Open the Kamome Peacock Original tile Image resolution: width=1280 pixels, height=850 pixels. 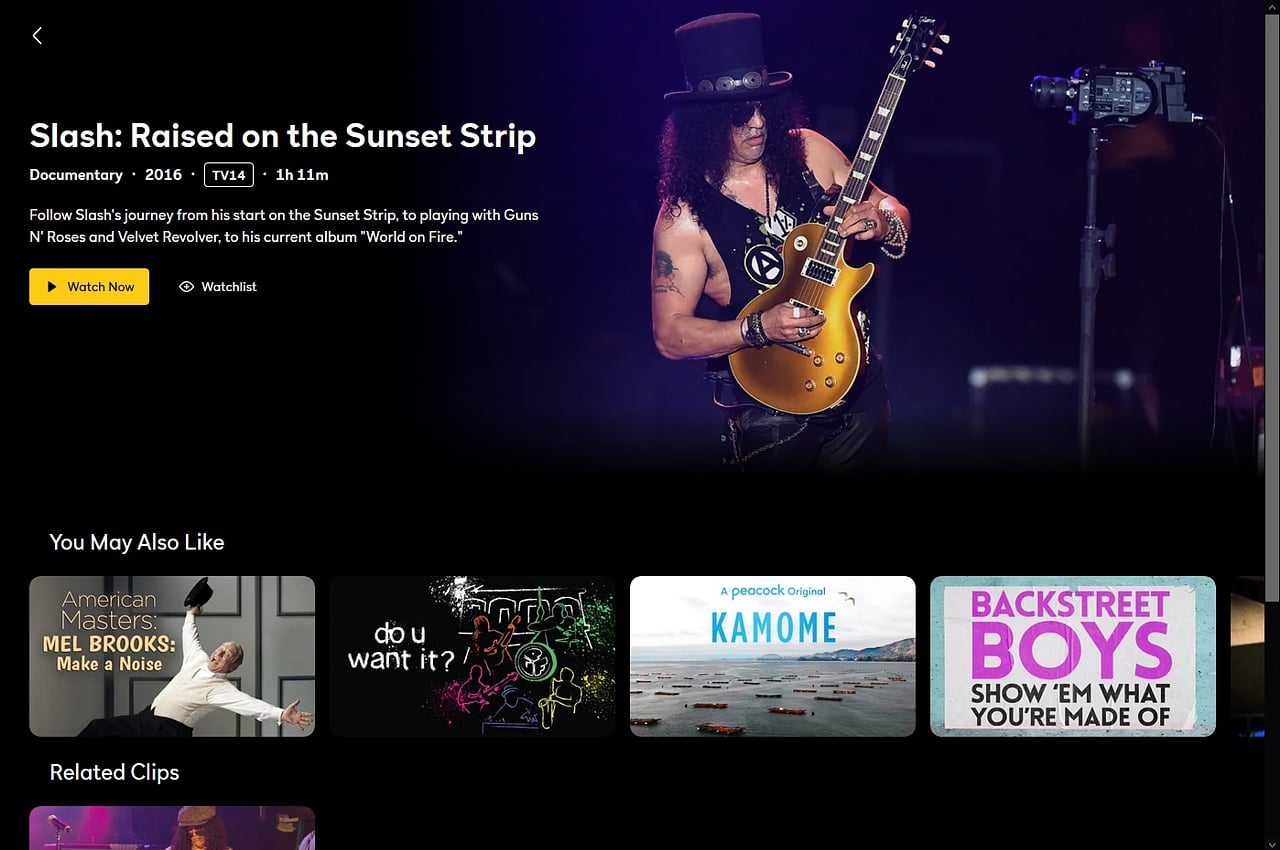772,656
